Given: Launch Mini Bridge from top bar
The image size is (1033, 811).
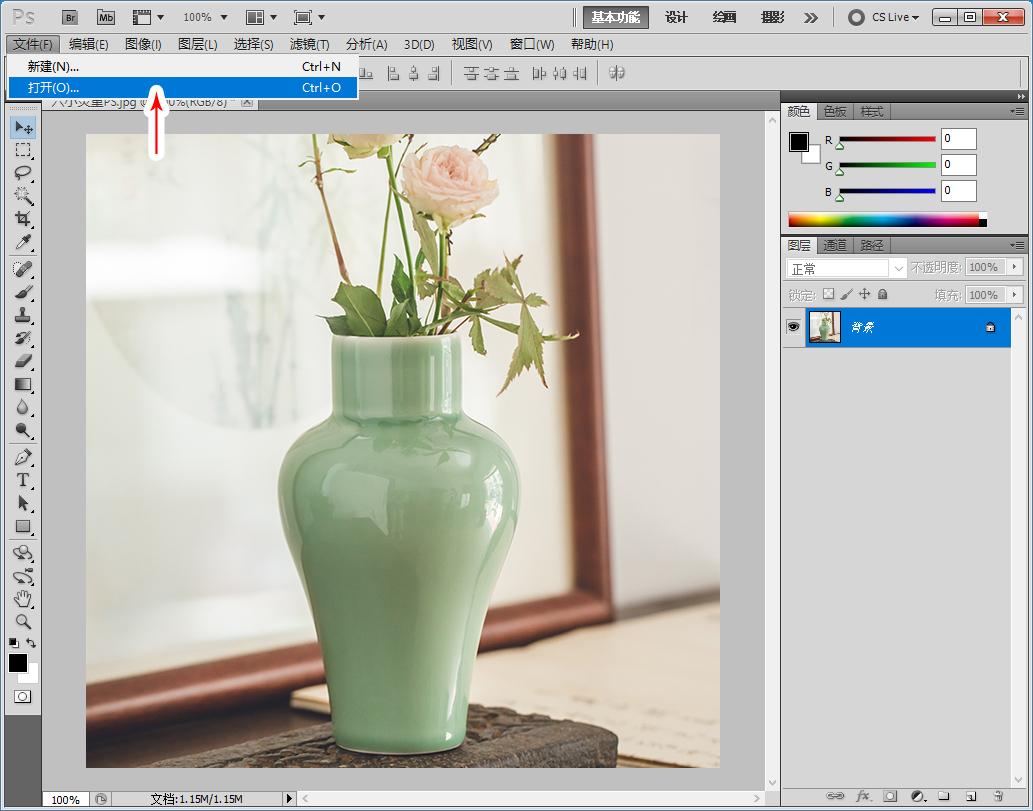Looking at the screenshot, I should (x=105, y=17).
